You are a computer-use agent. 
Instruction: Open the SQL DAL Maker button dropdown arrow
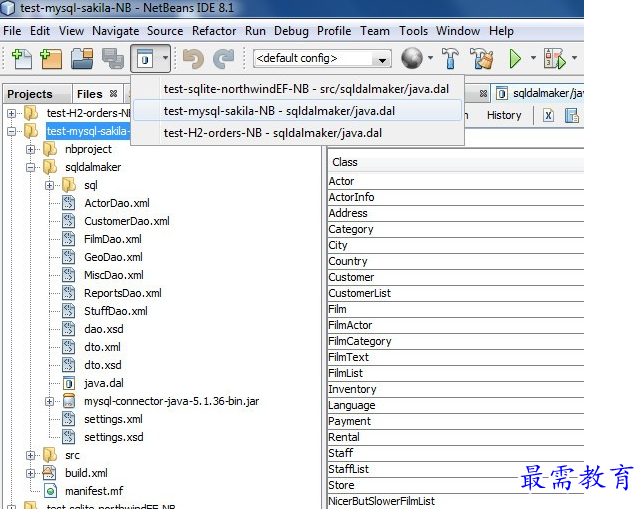165,58
